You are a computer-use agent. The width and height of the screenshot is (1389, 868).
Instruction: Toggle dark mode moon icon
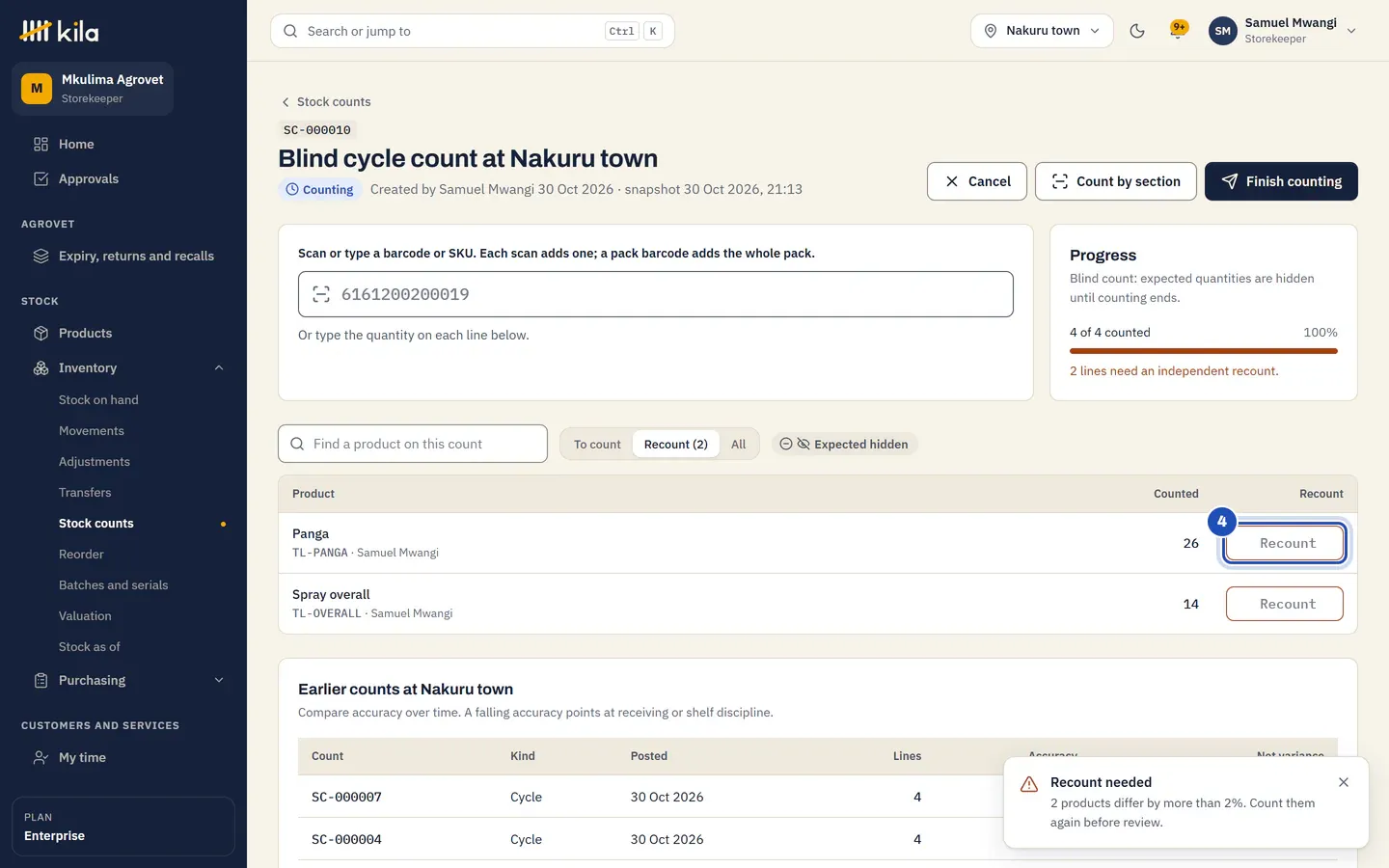point(1137,31)
